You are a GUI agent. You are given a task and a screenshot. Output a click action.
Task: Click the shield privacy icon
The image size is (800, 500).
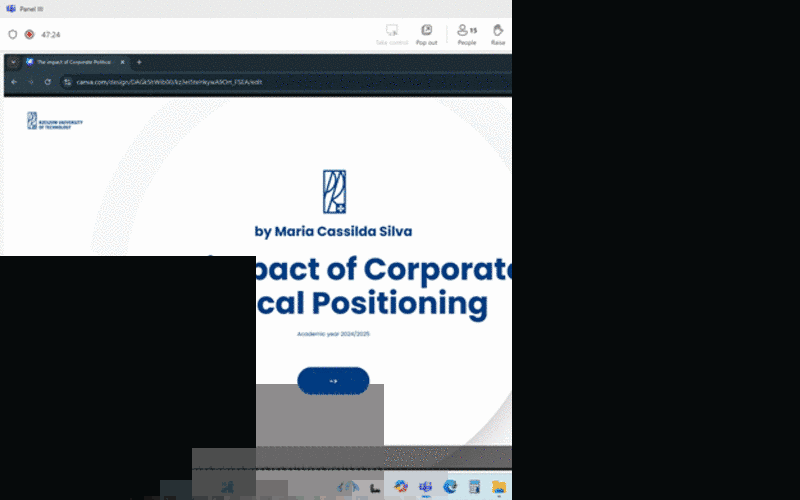pos(13,34)
